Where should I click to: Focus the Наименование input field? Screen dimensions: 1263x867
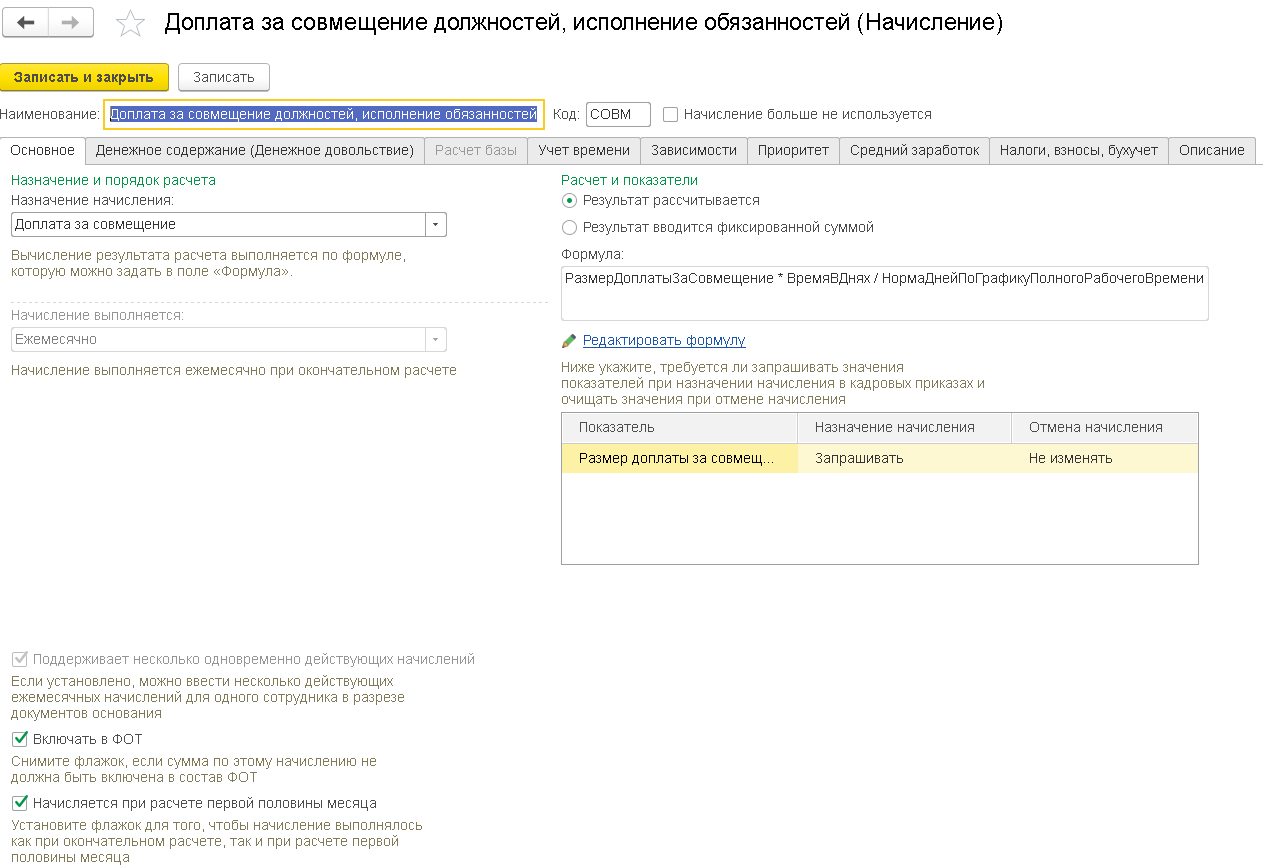coord(324,114)
